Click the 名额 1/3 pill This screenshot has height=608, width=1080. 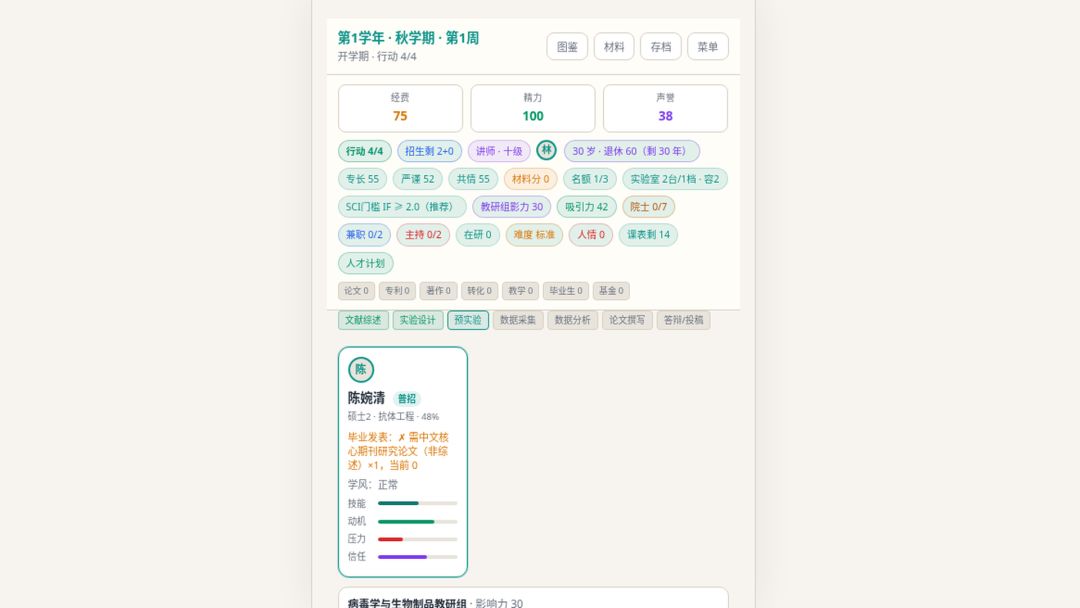590,179
